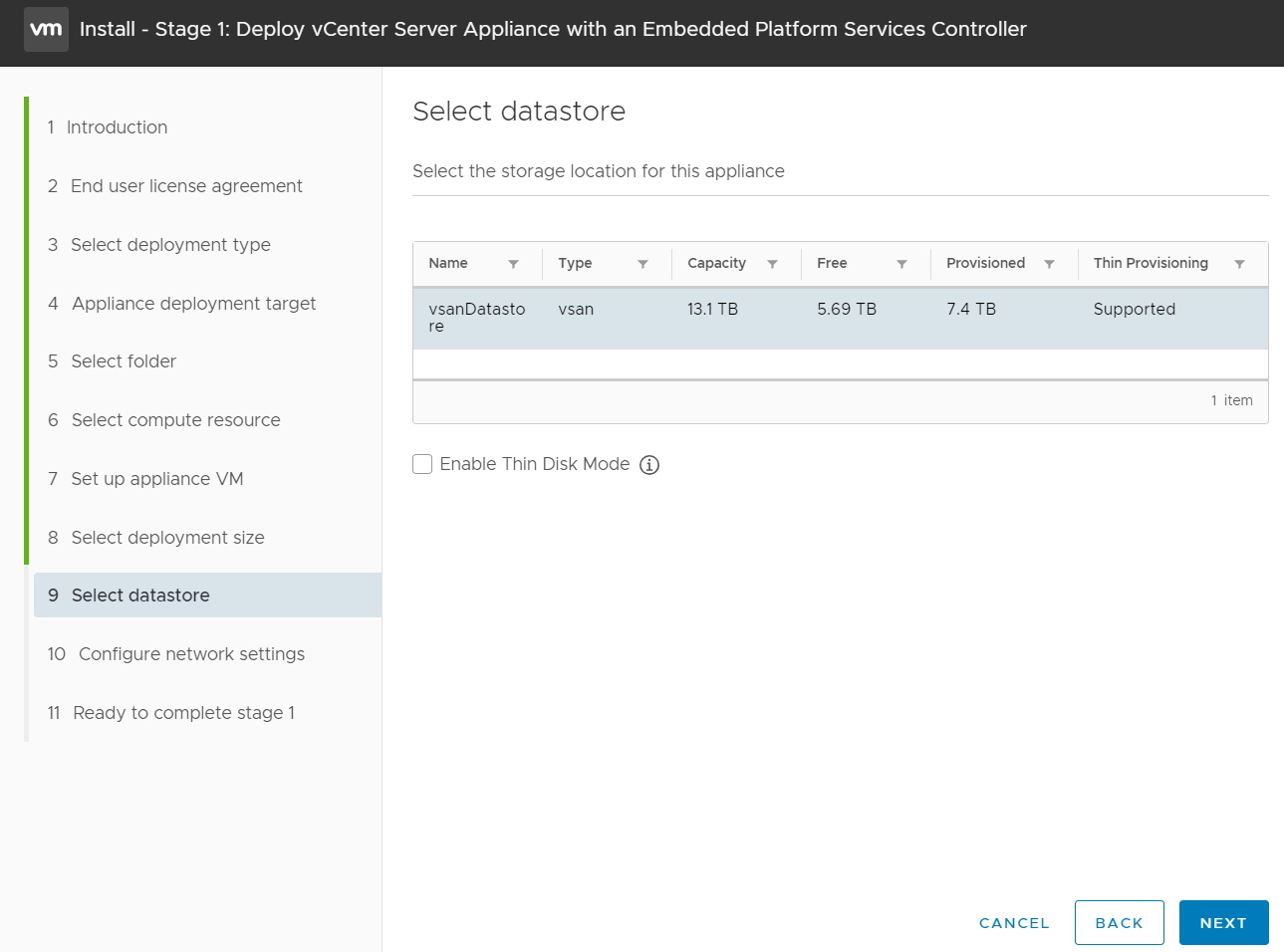This screenshot has height=952, width=1284.
Task: Click the CANCEL button
Action: pos(1014,923)
